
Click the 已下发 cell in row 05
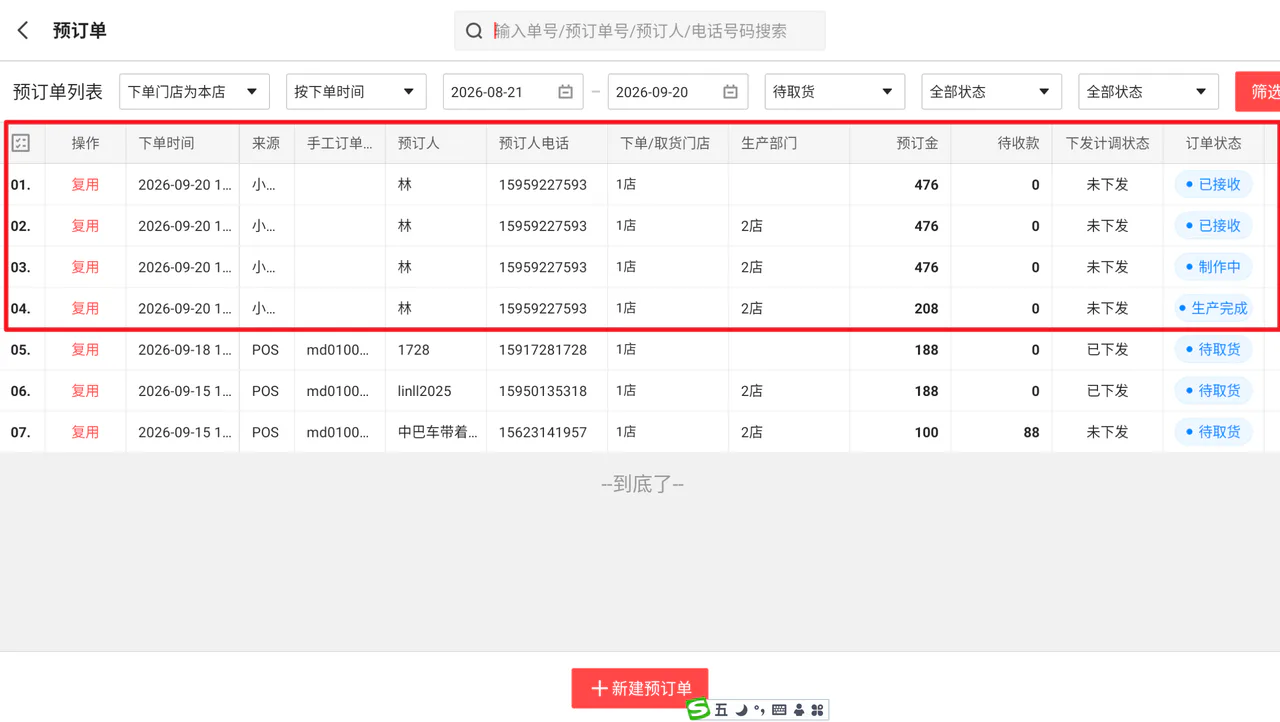click(1107, 350)
